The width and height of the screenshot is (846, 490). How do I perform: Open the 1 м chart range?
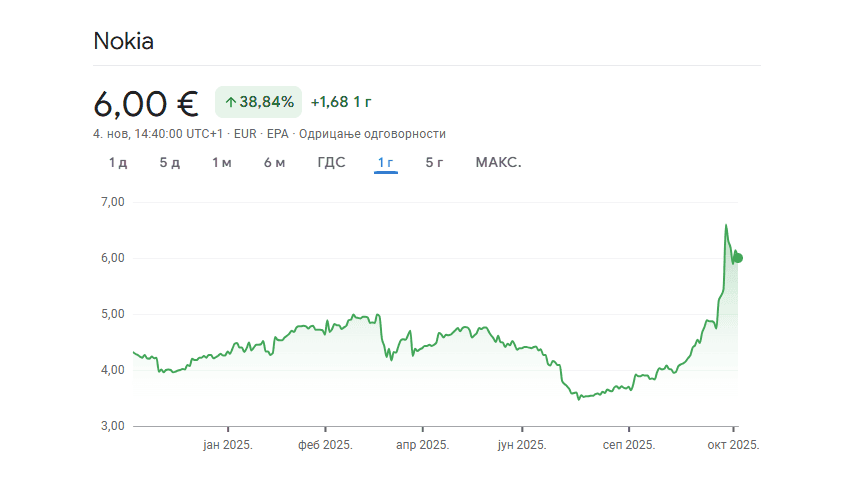click(221, 163)
